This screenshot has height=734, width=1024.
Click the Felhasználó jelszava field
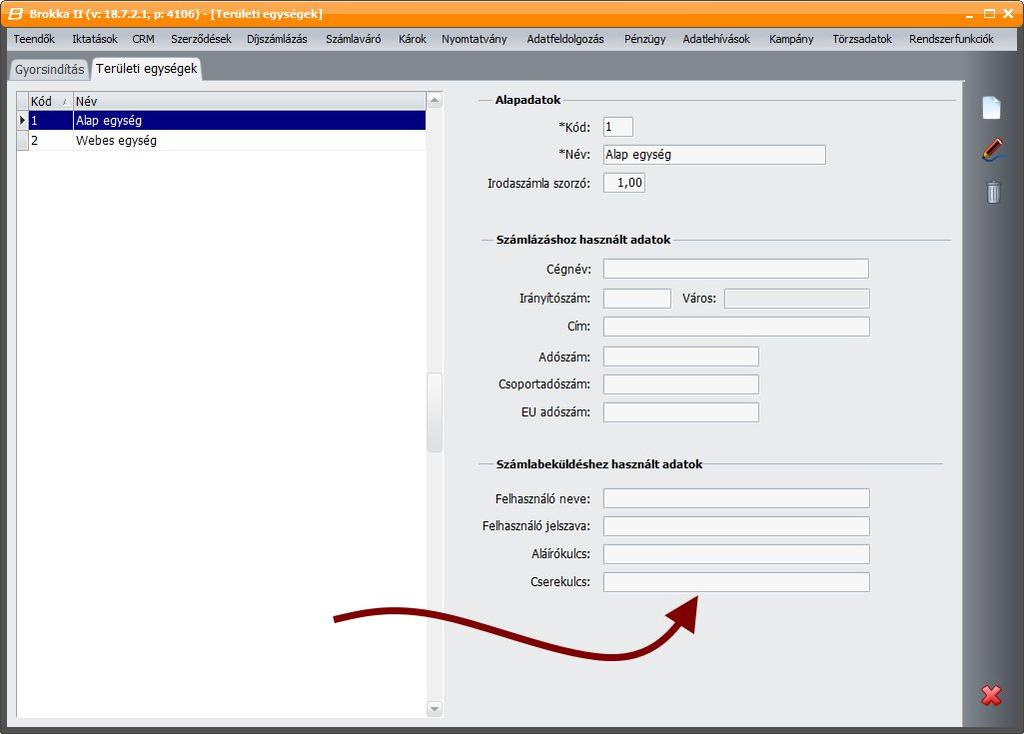(736, 526)
